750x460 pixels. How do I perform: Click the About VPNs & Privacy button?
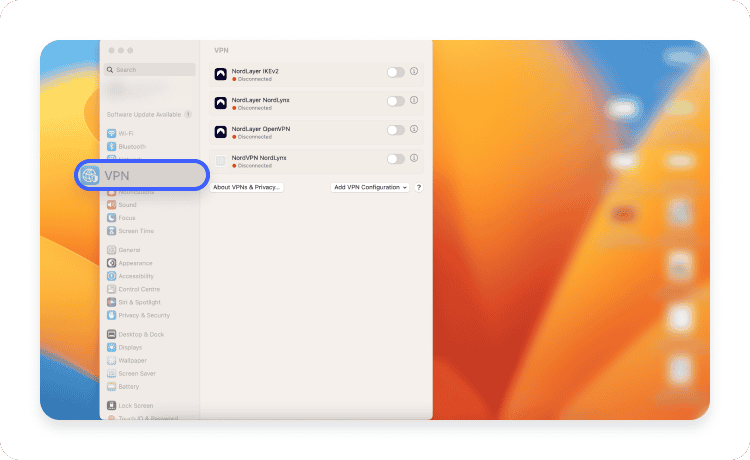click(x=247, y=187)
